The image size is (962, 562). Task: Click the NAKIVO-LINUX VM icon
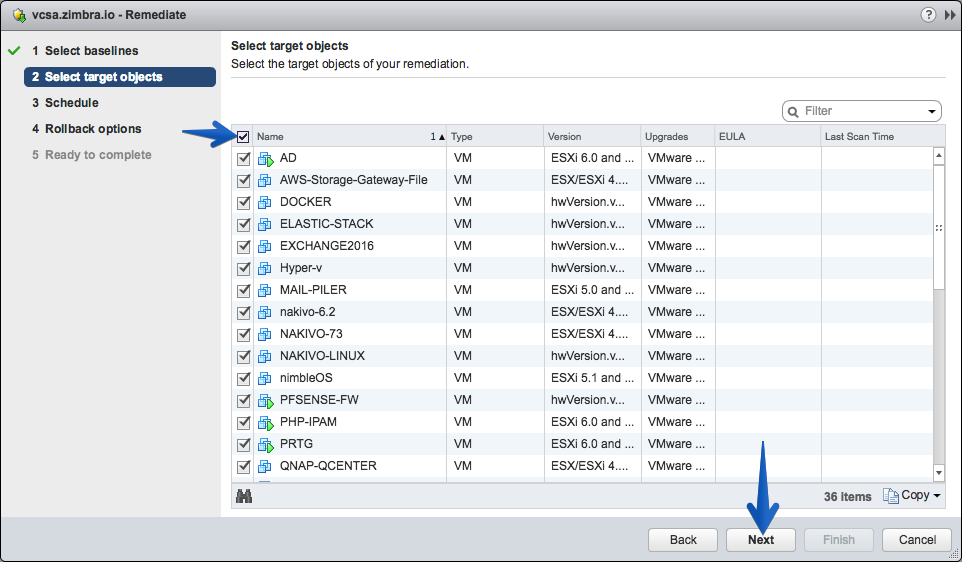[264, 356]
